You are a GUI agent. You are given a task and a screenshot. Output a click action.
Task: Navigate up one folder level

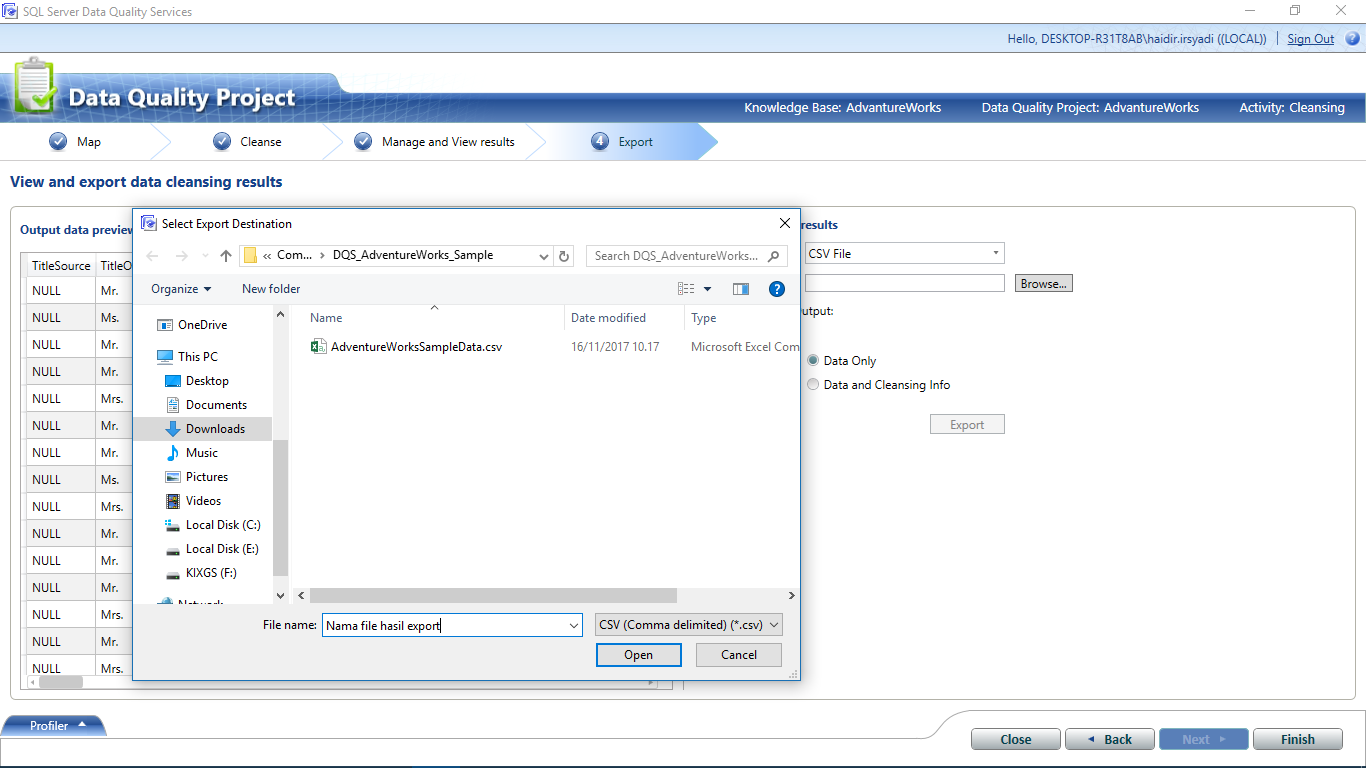(225, 255)
